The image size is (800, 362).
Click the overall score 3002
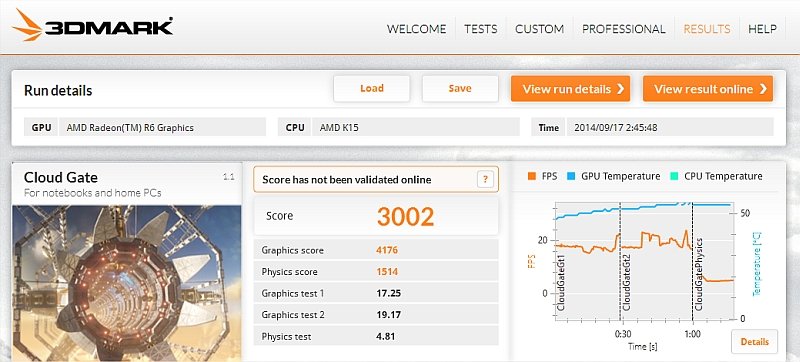(x=406, y=217)
